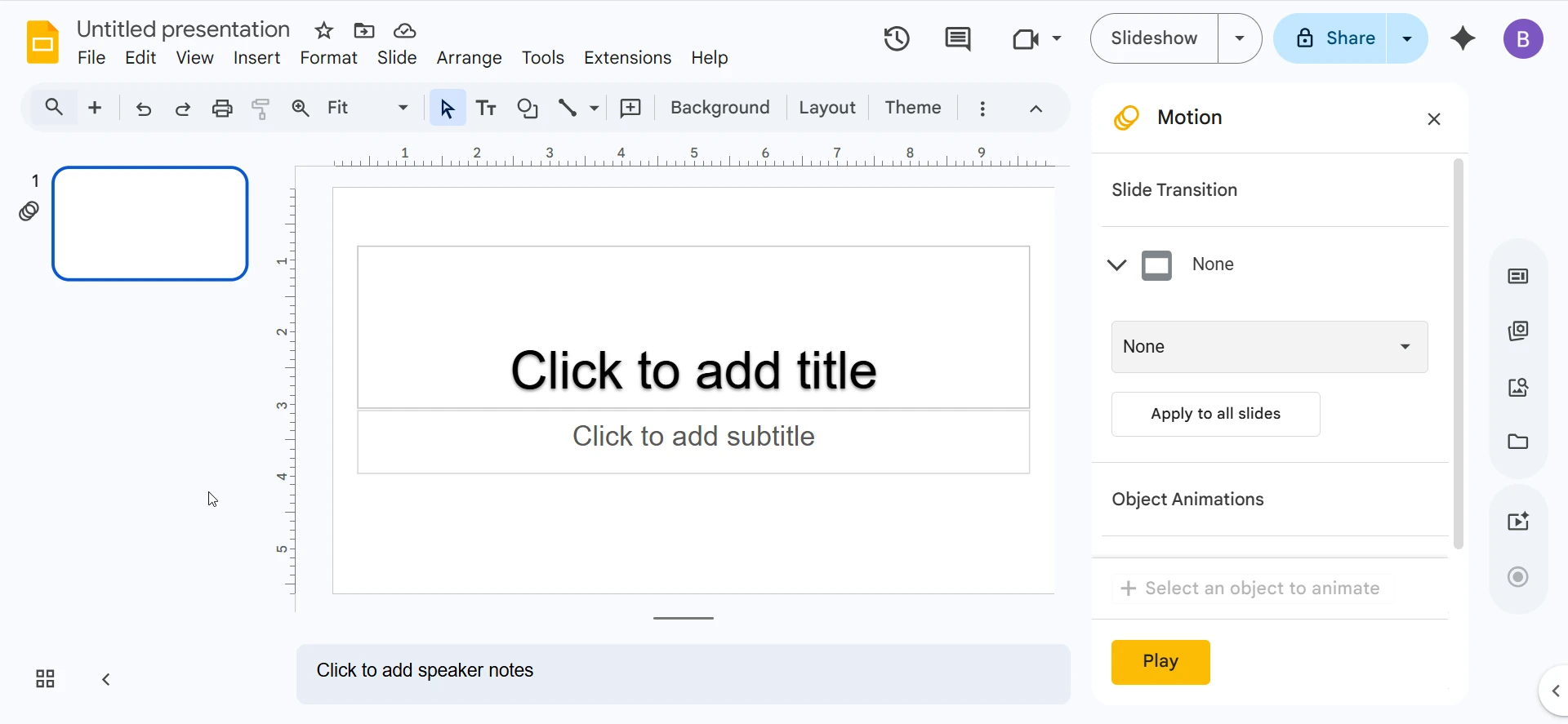This screenshot has width=1568, height=724.
Task: Click the paint format roller icon
Action: tap(261, 108)
